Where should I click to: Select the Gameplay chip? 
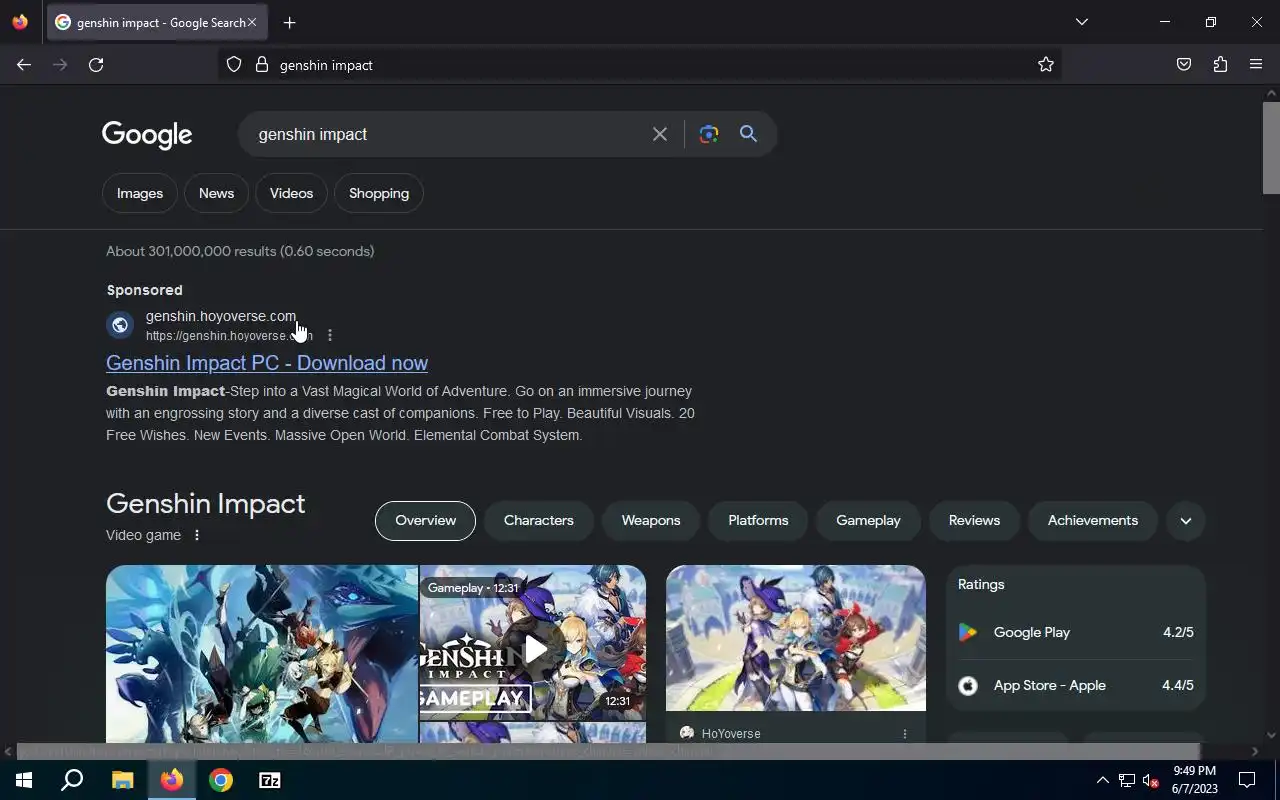pos(868,520)
